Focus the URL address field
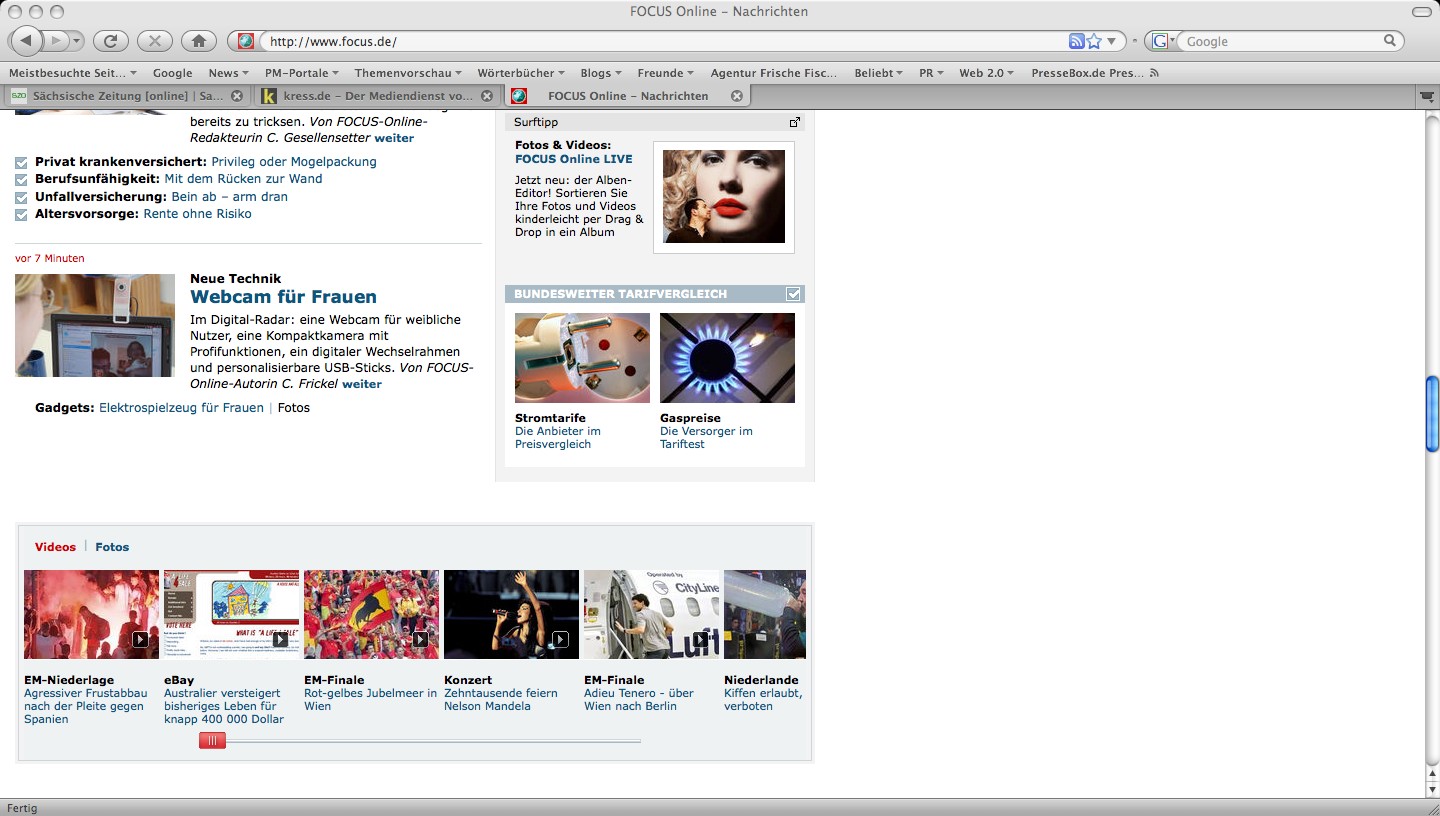This screenshot has width=1440, height=816. tap(664, 41)
